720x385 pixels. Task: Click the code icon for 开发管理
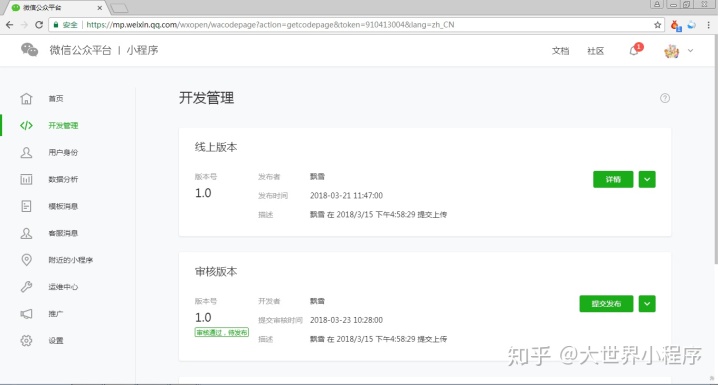[x=27, y=125]
